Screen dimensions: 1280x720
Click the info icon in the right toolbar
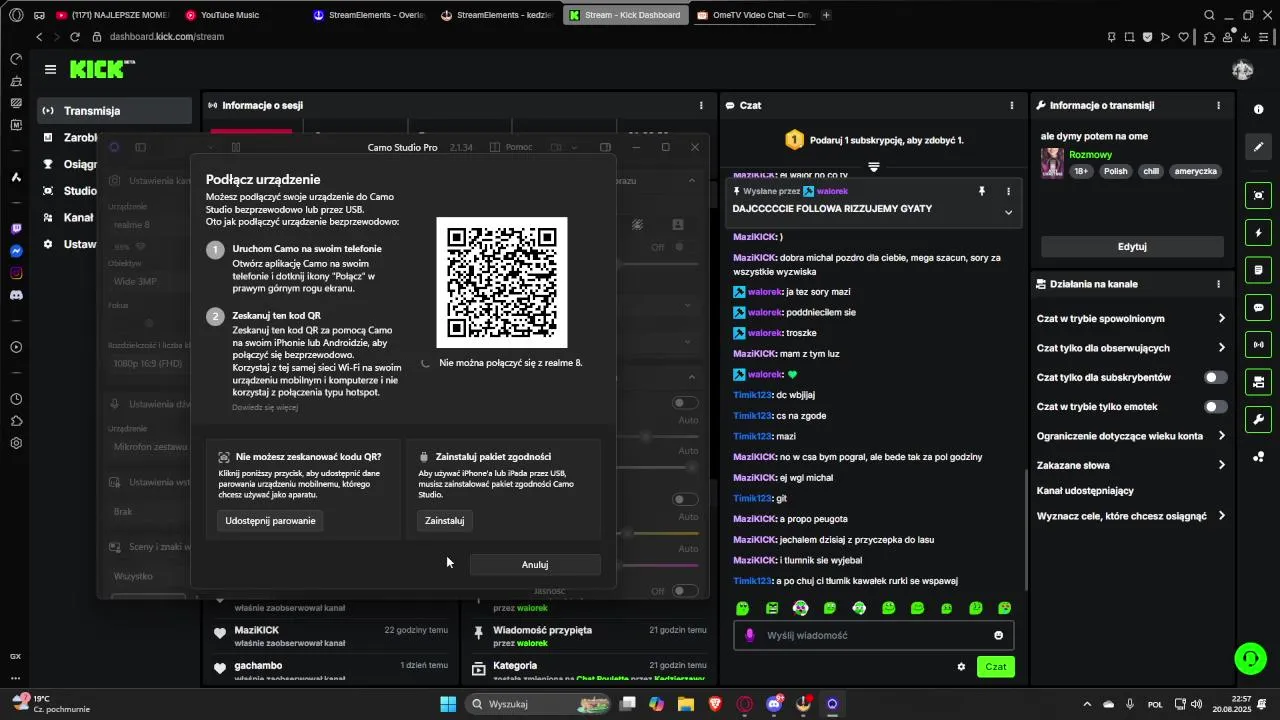(1258, 109)
